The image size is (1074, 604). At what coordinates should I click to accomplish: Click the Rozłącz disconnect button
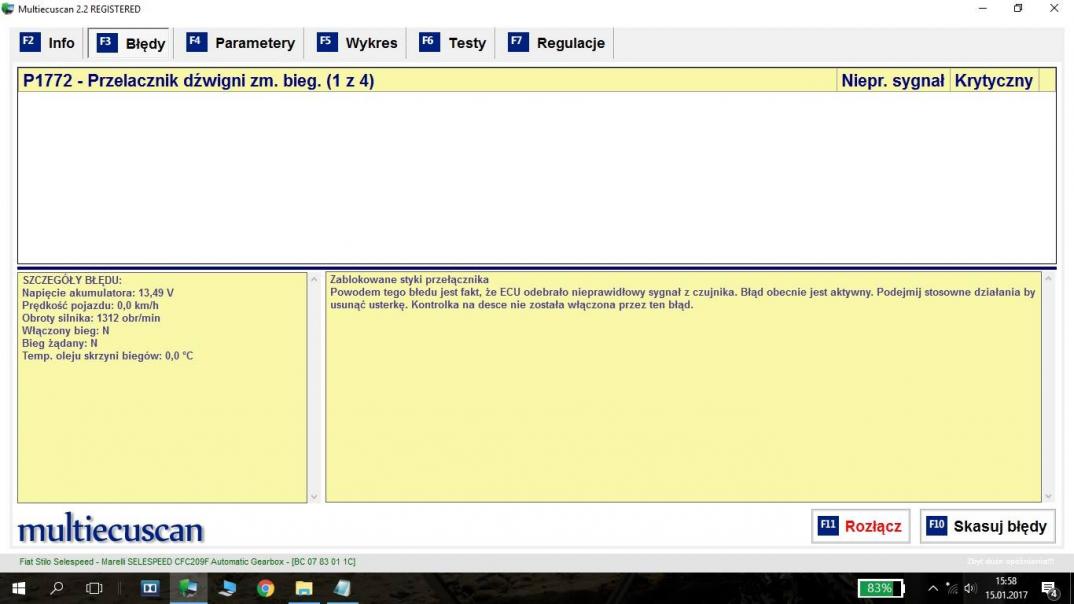860,526
